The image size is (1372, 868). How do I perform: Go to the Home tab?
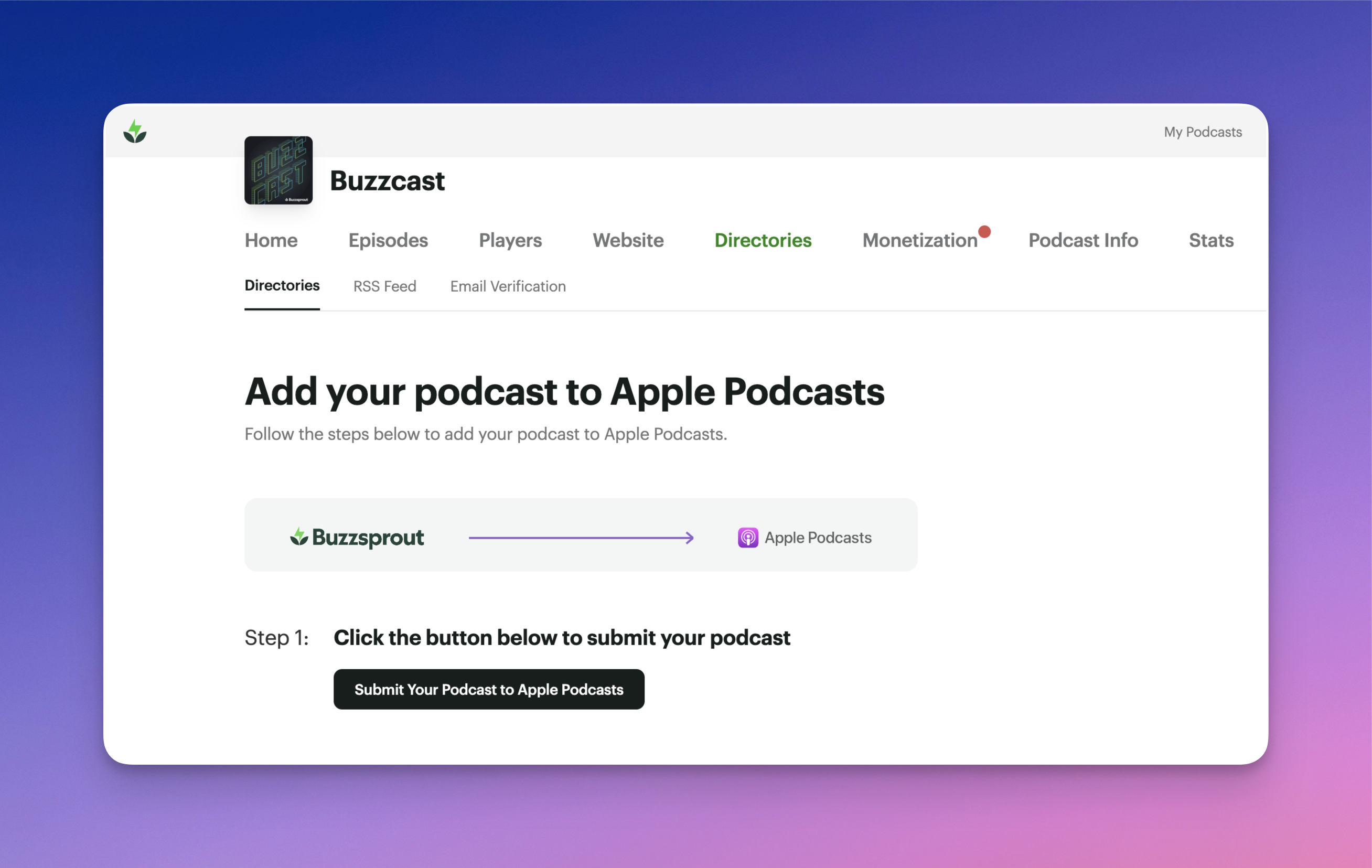(x=271, y=240)
